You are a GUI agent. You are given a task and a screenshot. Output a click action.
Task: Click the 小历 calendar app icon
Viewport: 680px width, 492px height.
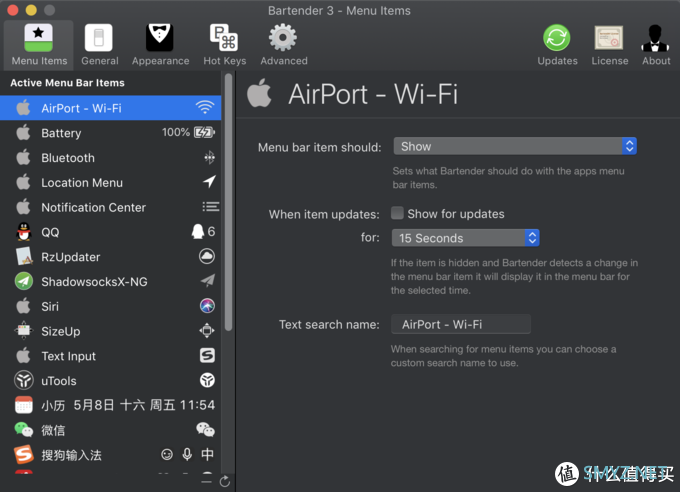[x=24, y=405]
